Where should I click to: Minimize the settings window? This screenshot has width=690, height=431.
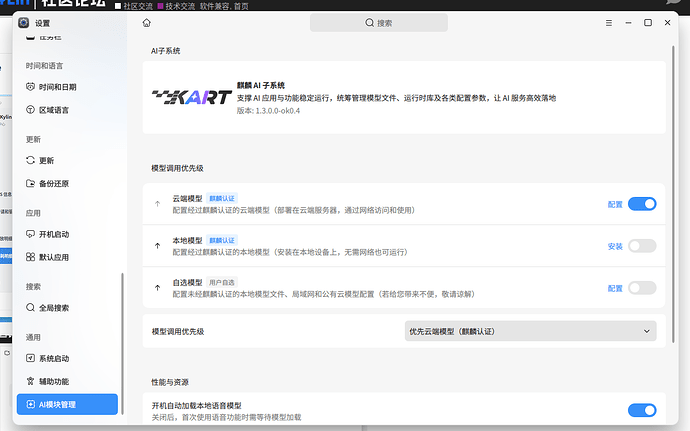coord(628,23)
